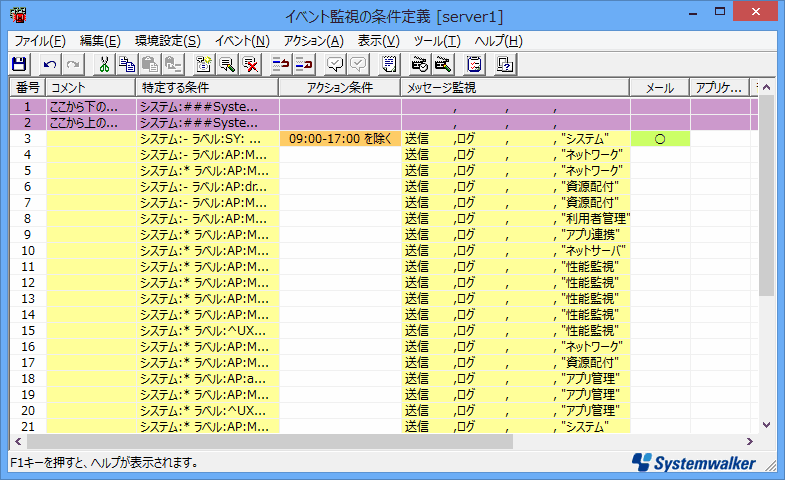Image resolution: width=785 pixels, height=480 pixels.
Task: Click the Cut scissors icon
Action: (x=104, y=64)
